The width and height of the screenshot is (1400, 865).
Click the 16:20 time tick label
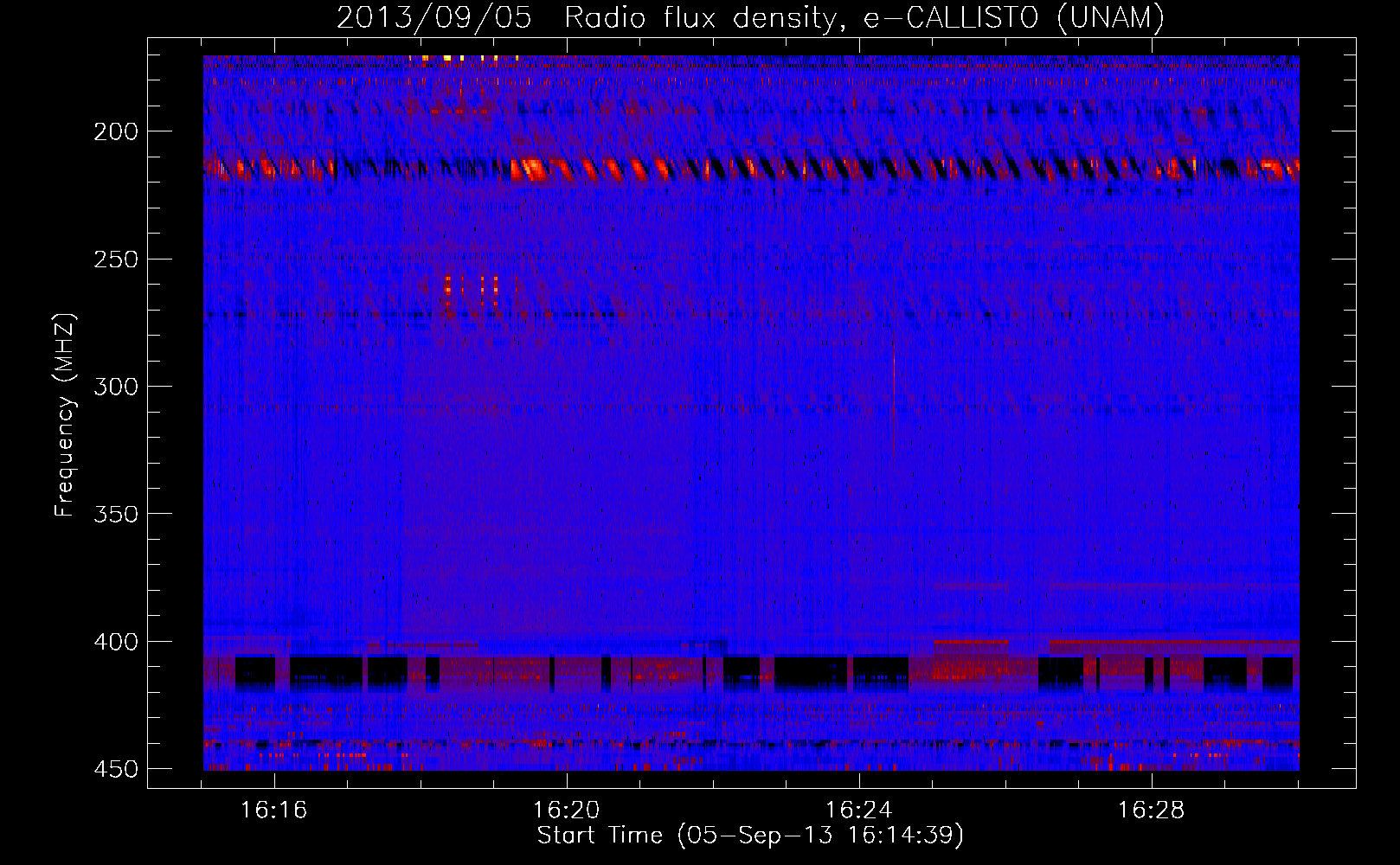coord(567,811)
